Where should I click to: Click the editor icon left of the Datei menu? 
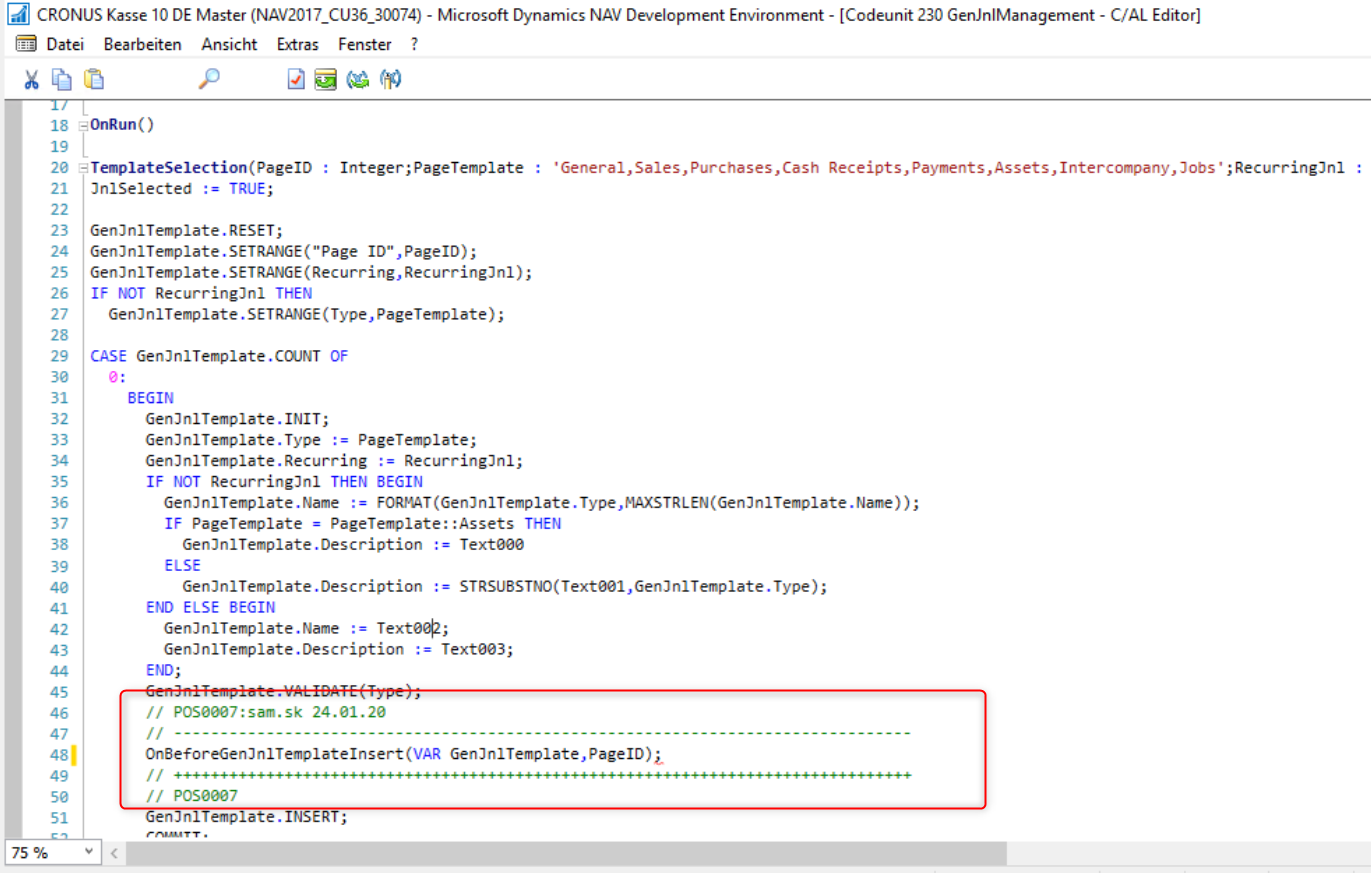pyautogui.click(x=24, y=43)
